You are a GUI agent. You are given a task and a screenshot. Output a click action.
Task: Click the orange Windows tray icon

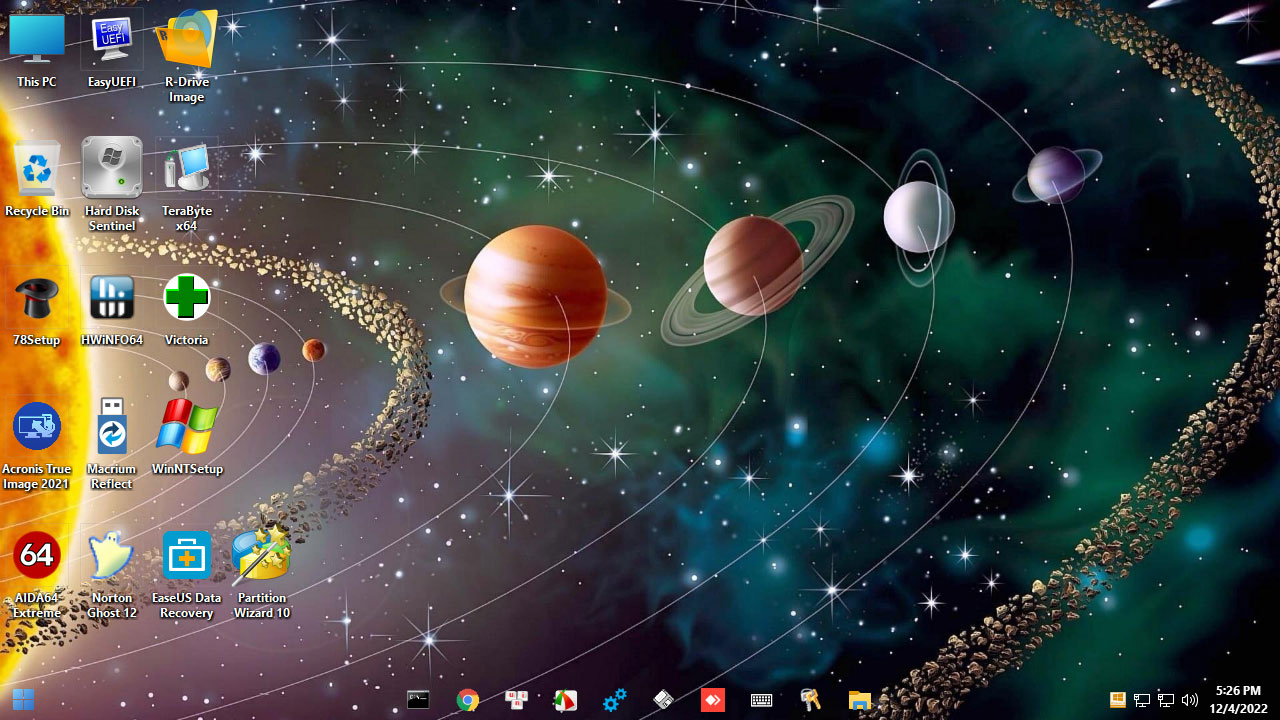coord(1118,700)
